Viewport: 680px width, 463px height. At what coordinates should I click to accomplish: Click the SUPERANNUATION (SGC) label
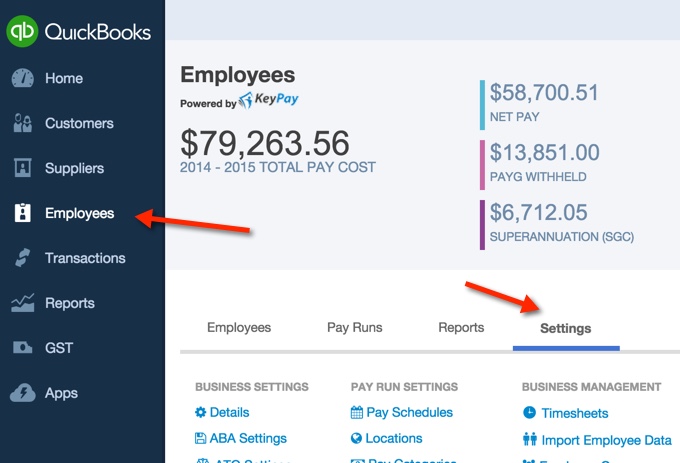[562, 237]
